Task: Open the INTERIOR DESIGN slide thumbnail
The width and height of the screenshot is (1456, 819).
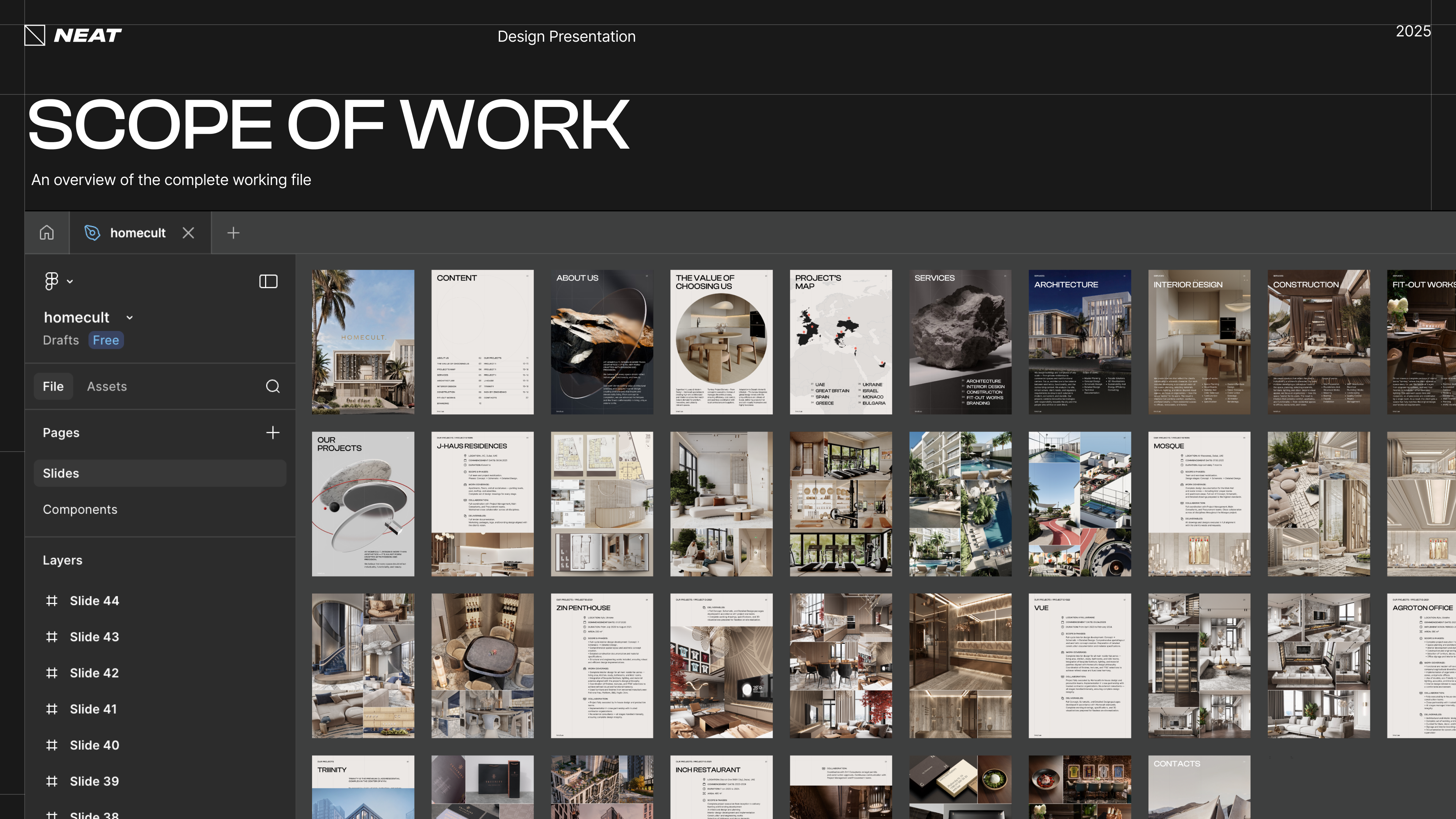Action: (x=1199, y=342)
